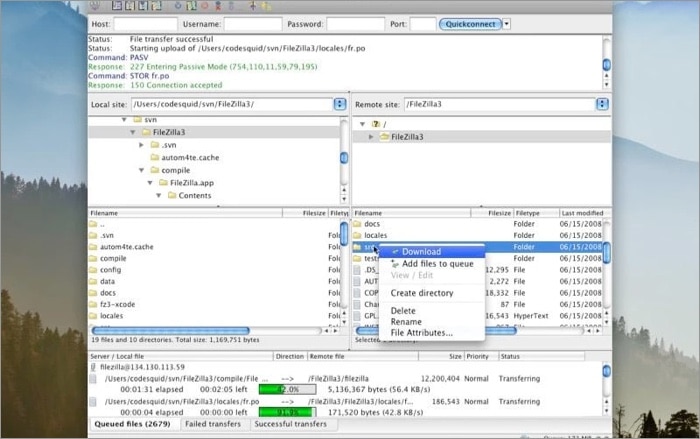Choose Download from the context menu
This screenshot has width=700, height=439.
pyautogui.click(x=421, y=252)
